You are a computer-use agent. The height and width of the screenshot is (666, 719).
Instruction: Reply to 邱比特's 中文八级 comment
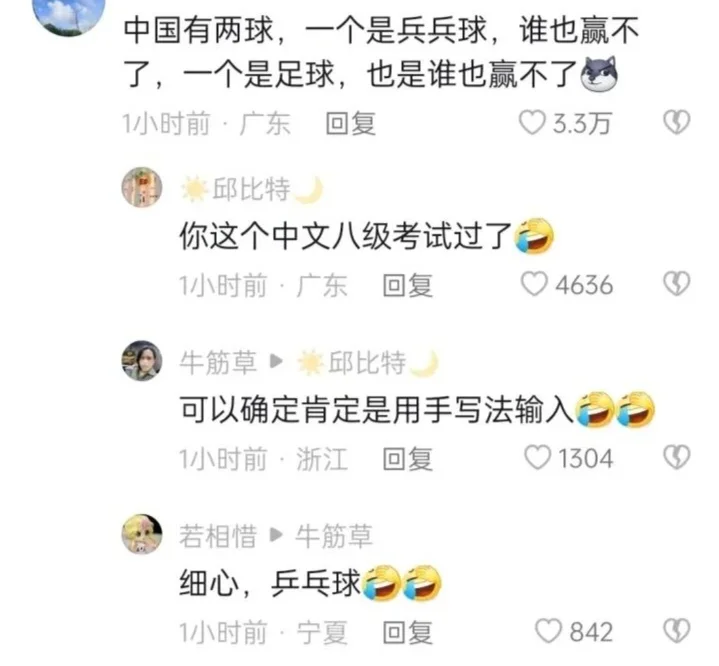click(408, 285)
